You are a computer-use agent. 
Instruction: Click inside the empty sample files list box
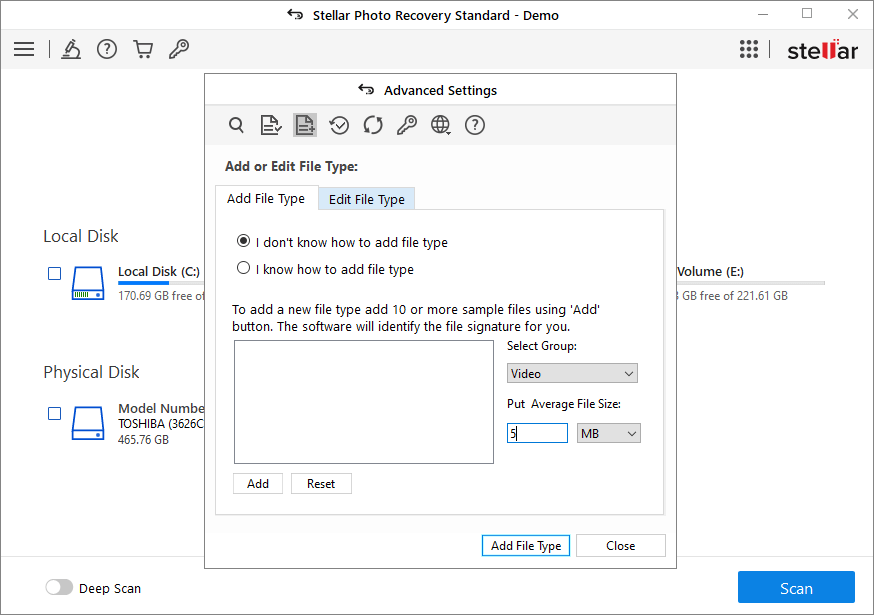[x=364, y=402]
